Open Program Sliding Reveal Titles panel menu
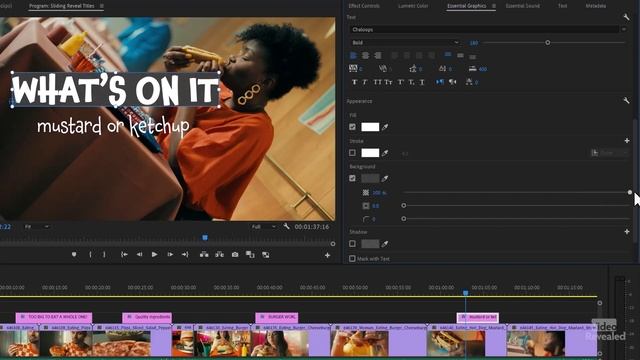The width and height of the screenshot is (640, 360). click(102, 6)
